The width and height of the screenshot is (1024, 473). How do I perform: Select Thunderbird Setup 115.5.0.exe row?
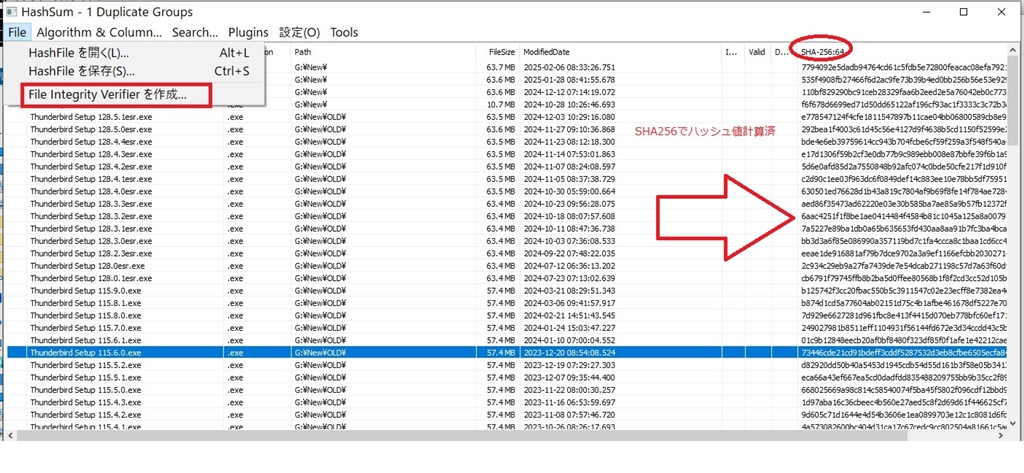[x=509, y=390]
